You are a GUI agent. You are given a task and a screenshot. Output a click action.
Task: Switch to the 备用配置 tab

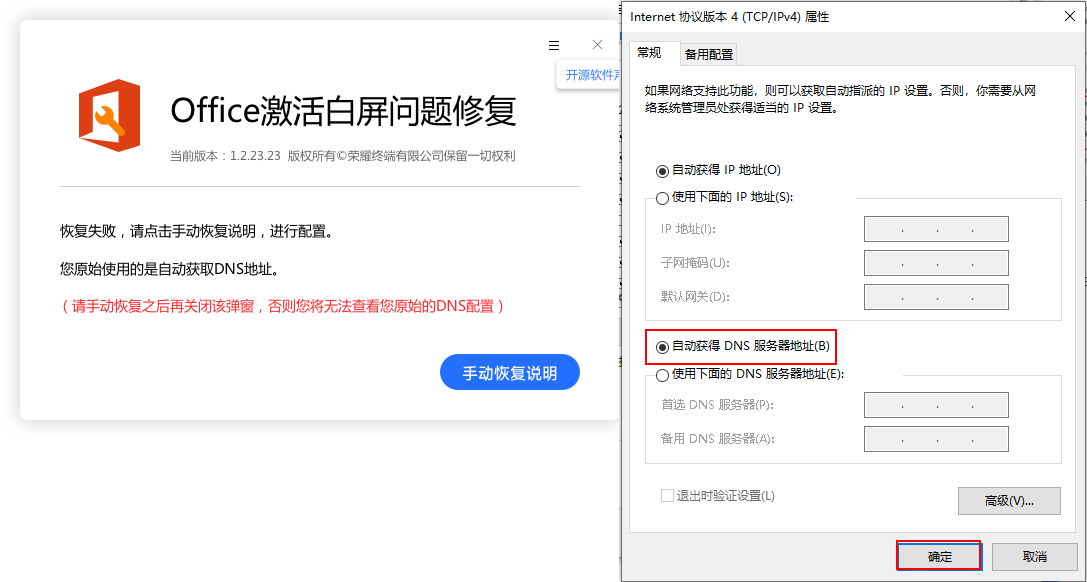pyautogui.click(x=708, y=54)
